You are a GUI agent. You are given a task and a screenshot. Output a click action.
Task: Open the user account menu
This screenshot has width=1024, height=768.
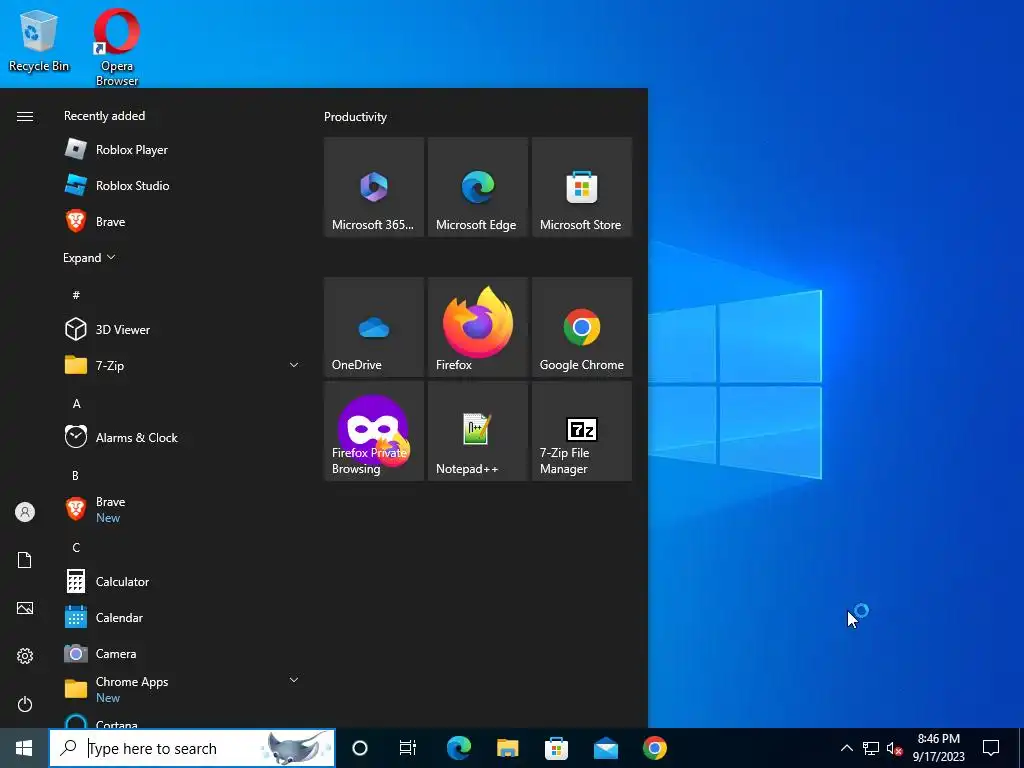pos(25,512)
